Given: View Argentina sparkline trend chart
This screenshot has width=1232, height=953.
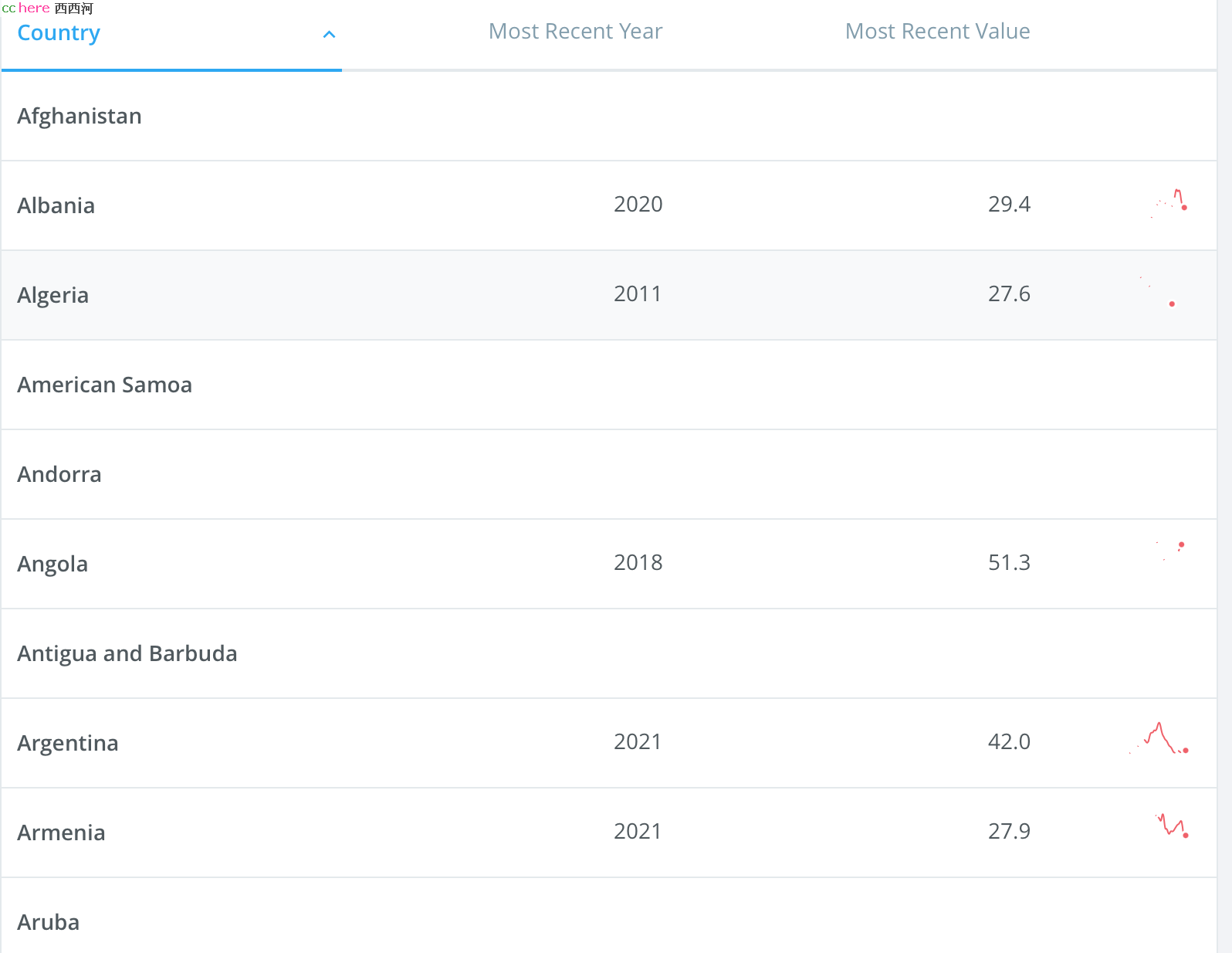Looking at the screenshot, I should [x=1159, y=738].
